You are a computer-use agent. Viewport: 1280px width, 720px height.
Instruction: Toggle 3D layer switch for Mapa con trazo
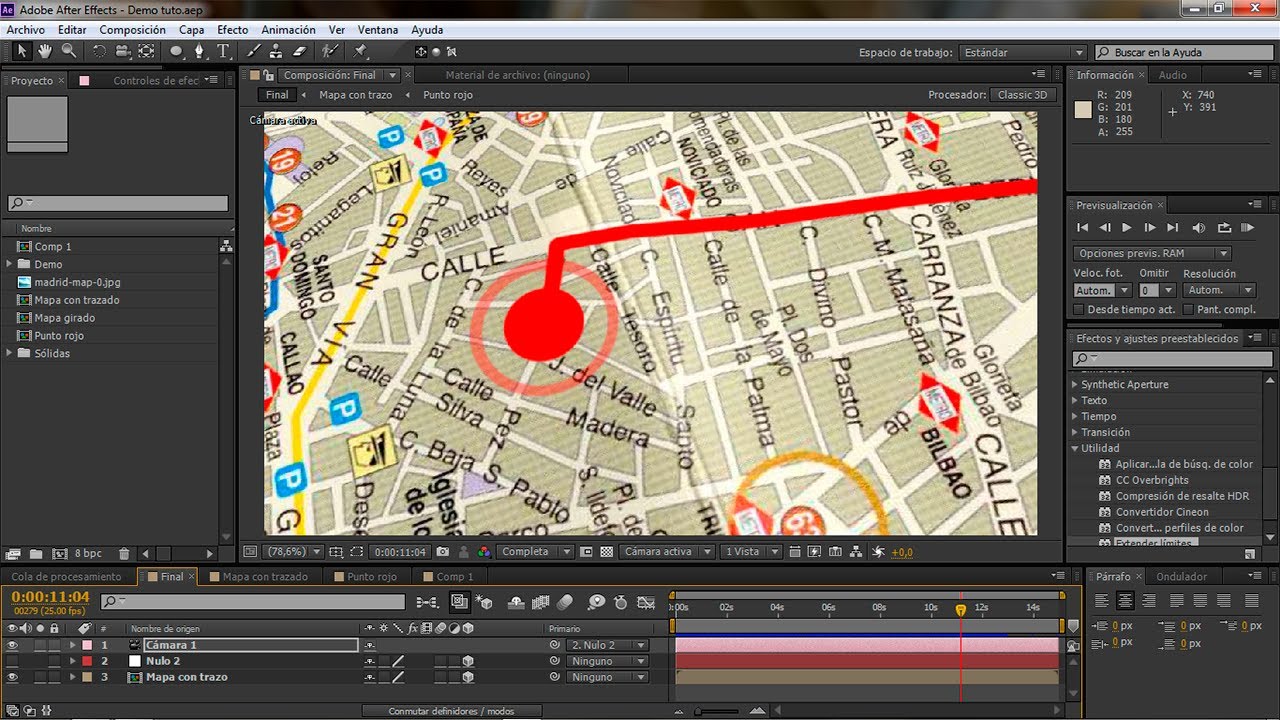click(468, 677)
